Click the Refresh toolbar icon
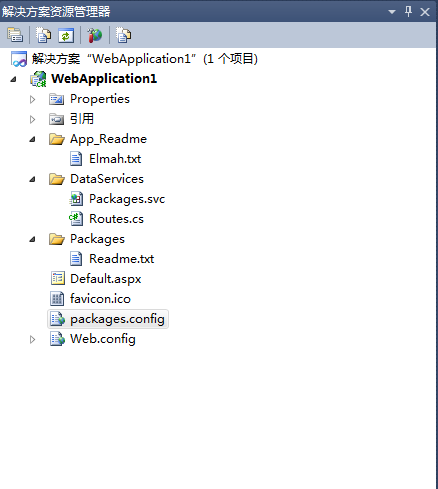Viewport: 438px width, 489px height. pos(66,35)
